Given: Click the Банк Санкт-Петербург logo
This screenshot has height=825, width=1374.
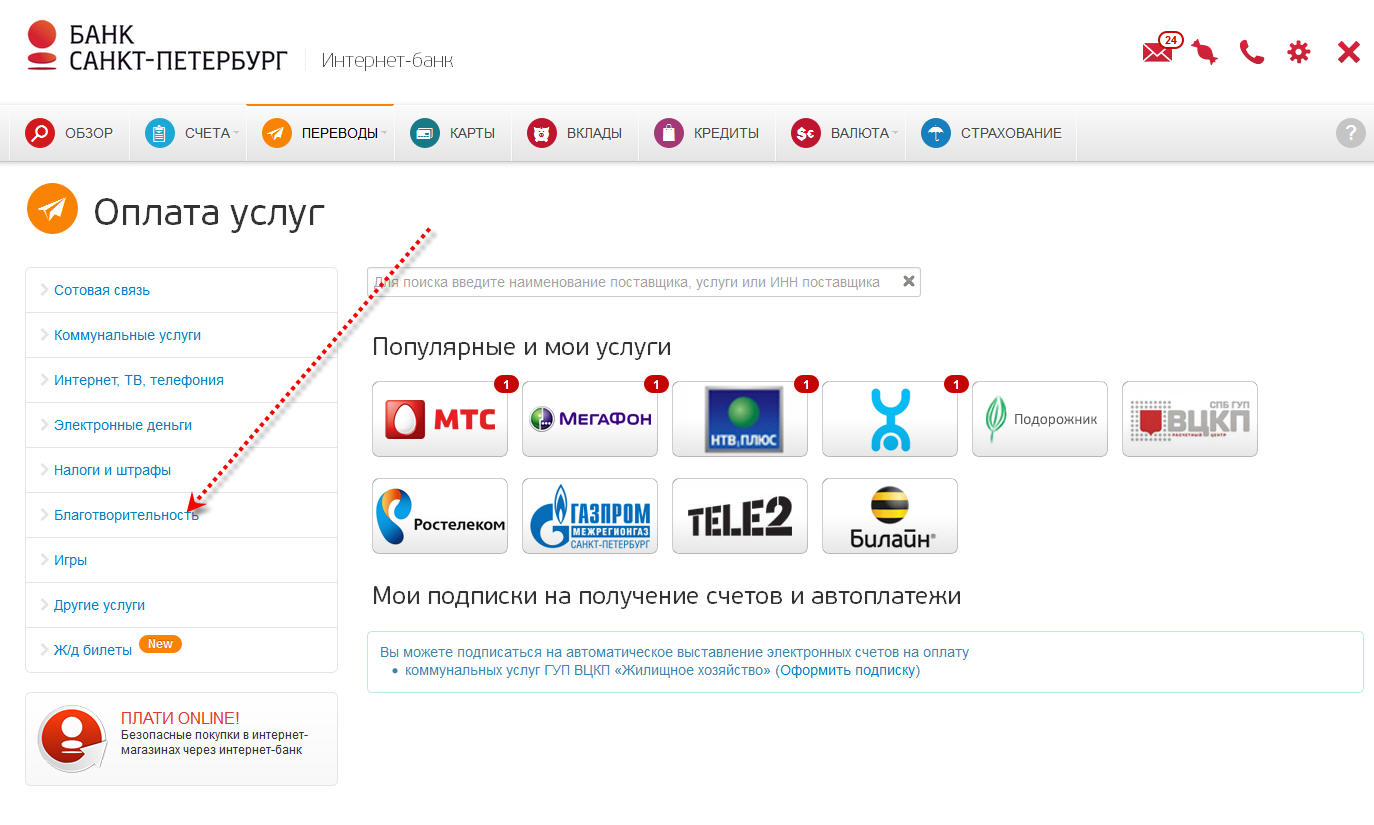Looking at the screenshot, I should point(157,46).
